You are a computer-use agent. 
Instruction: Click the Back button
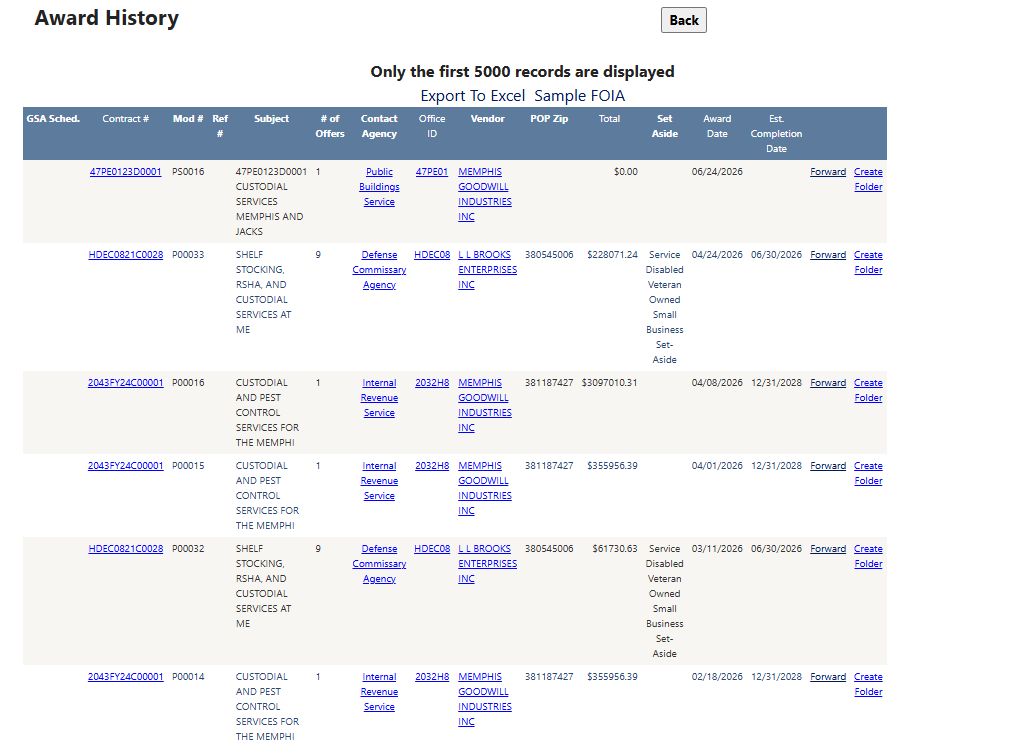click(x=684, y=20)
